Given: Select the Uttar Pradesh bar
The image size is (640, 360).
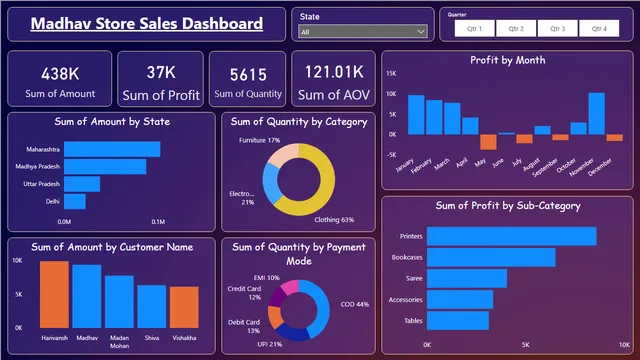Looking at the screenshot, I should (x=82, y=184).
